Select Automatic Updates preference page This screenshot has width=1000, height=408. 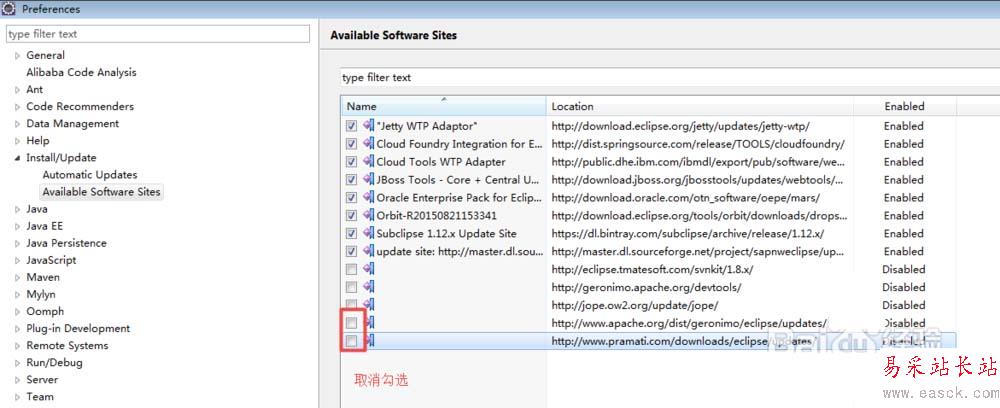coord(89,175)
